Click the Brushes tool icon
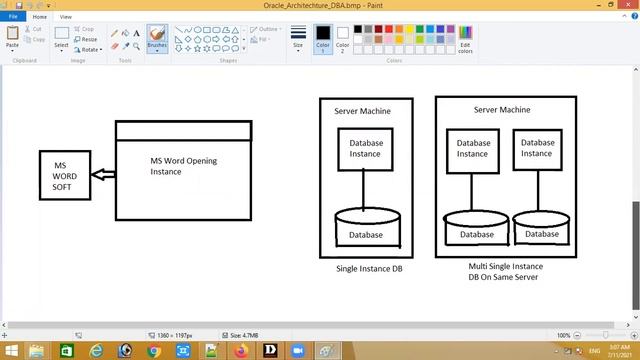Image resolution: width=640 pixels, height=360 pixels. click(157, 33)
